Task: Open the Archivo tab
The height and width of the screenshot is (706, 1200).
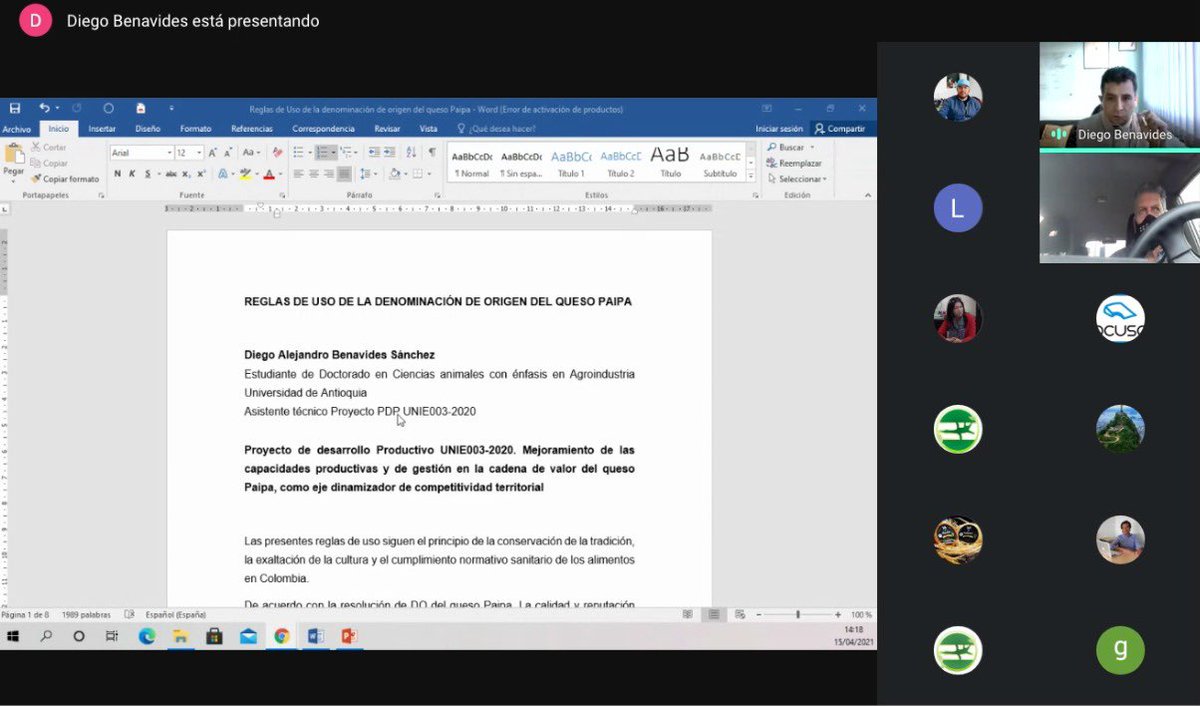Action: 16,129
